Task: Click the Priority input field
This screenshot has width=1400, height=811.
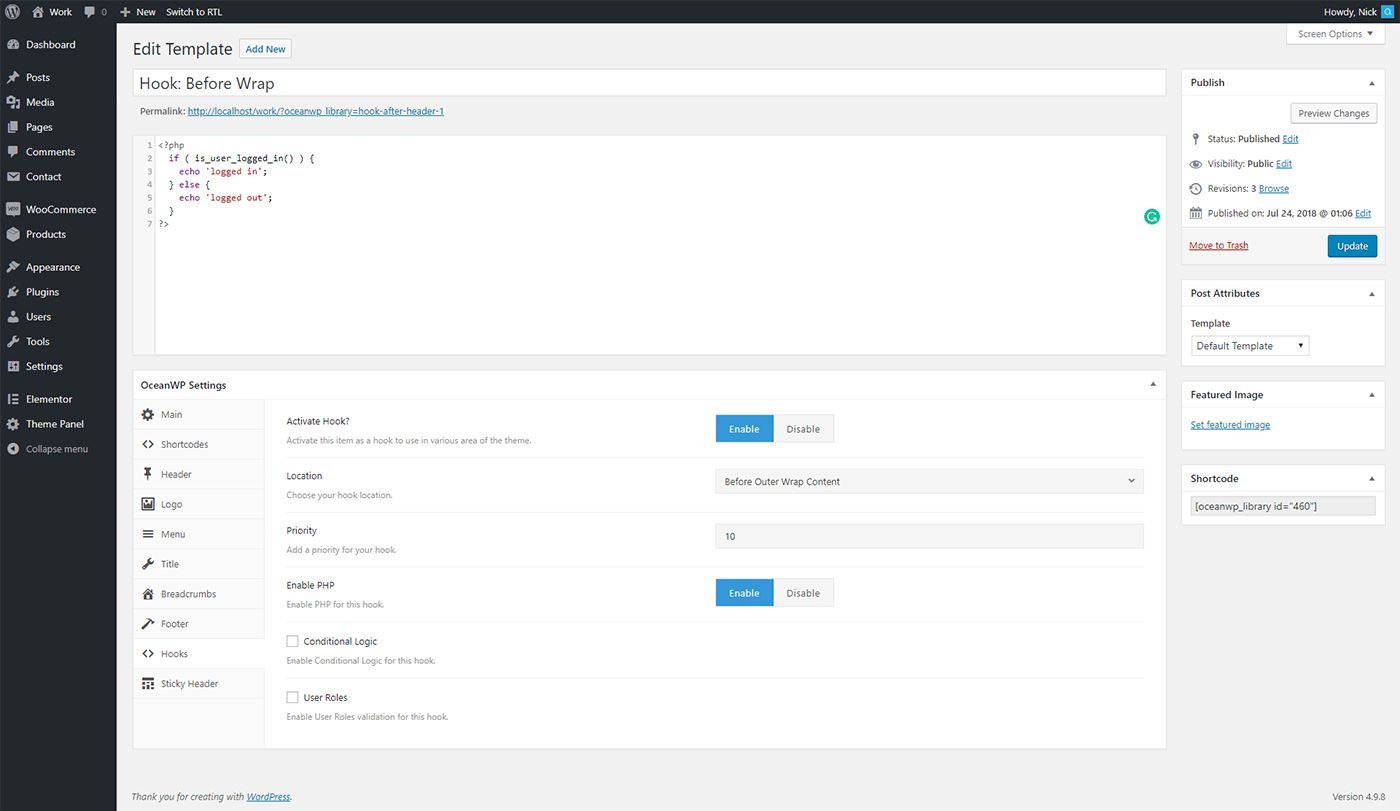Action: 929,536
